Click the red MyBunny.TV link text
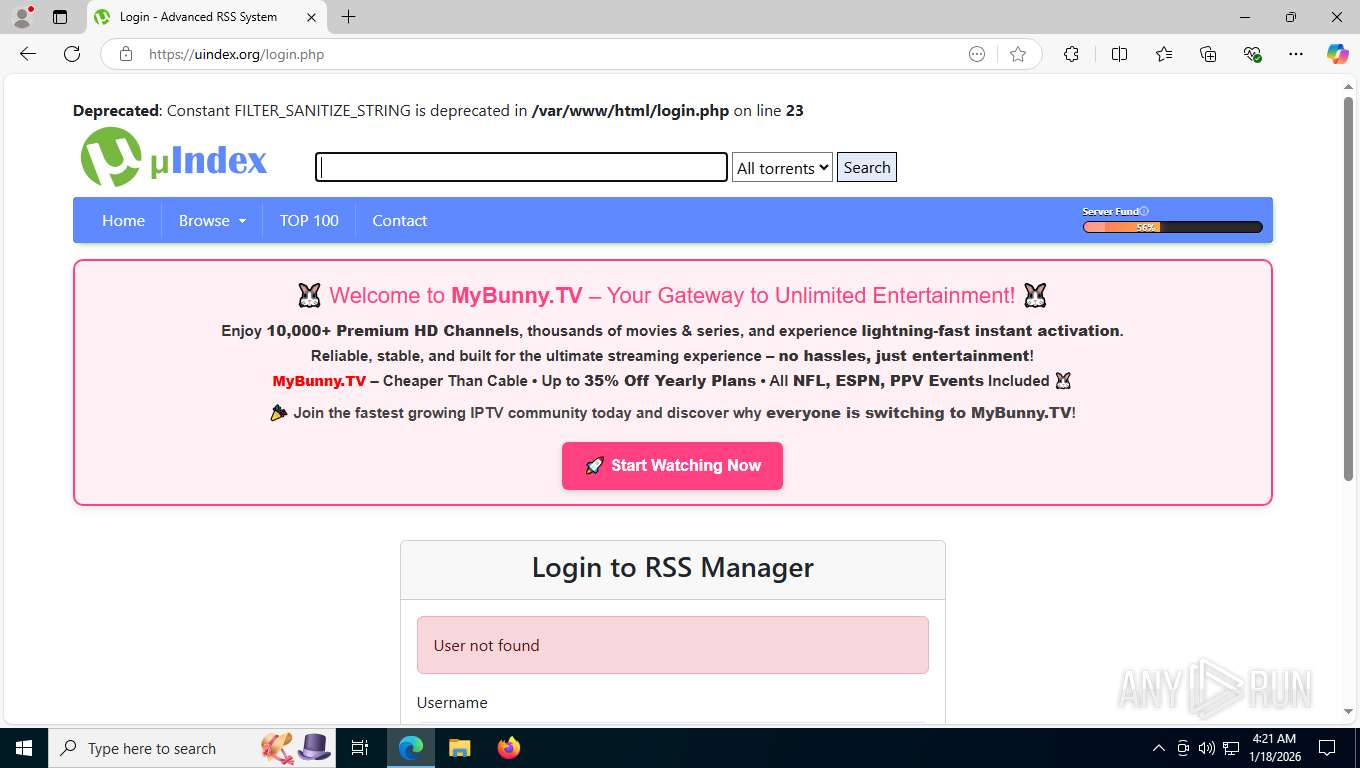 point(319,381)
